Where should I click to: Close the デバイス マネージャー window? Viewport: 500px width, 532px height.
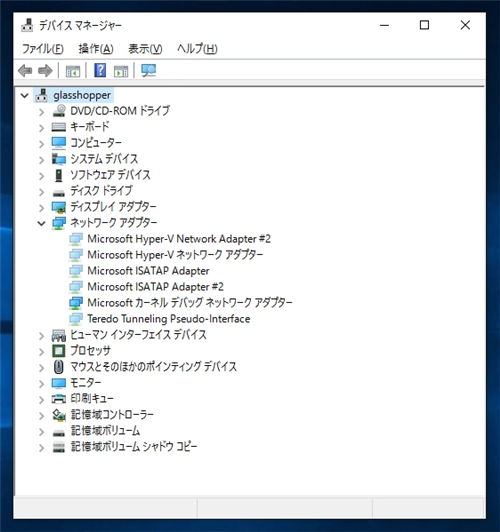tap(465, 25)
